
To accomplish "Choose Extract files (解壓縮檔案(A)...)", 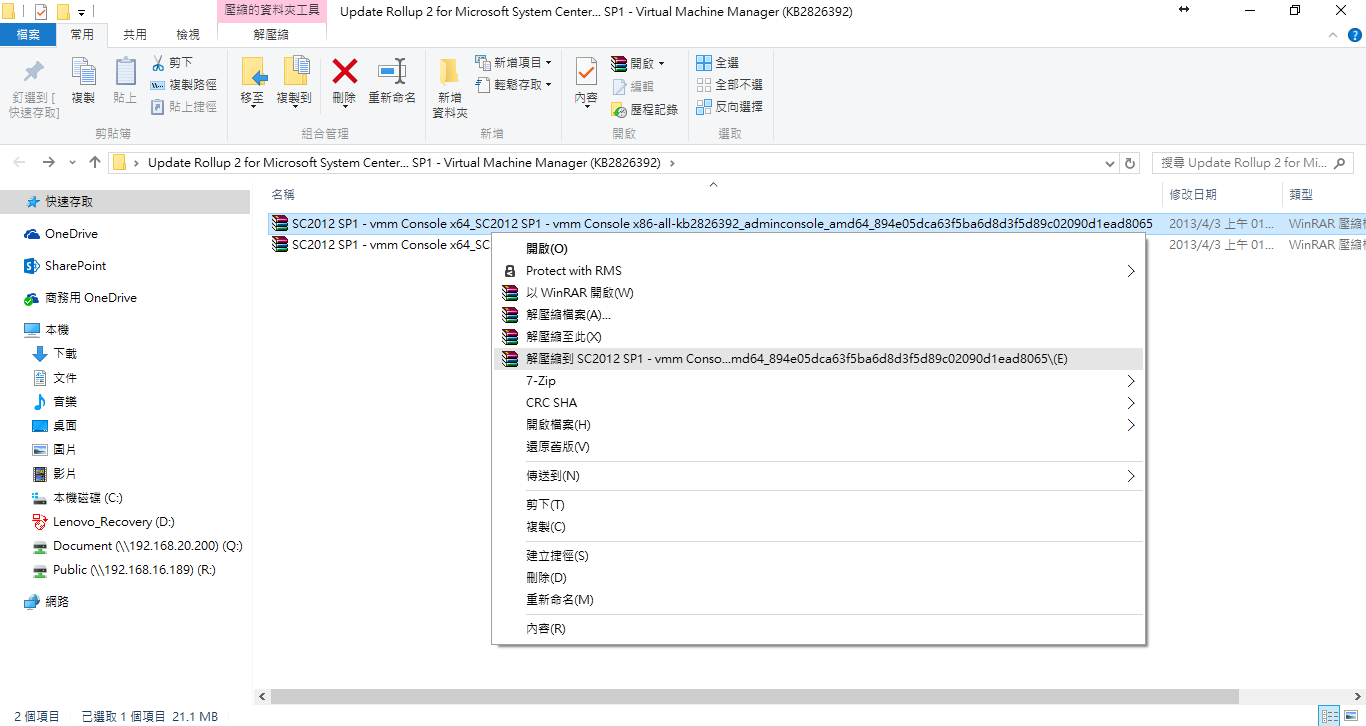I will coord(819,315).
